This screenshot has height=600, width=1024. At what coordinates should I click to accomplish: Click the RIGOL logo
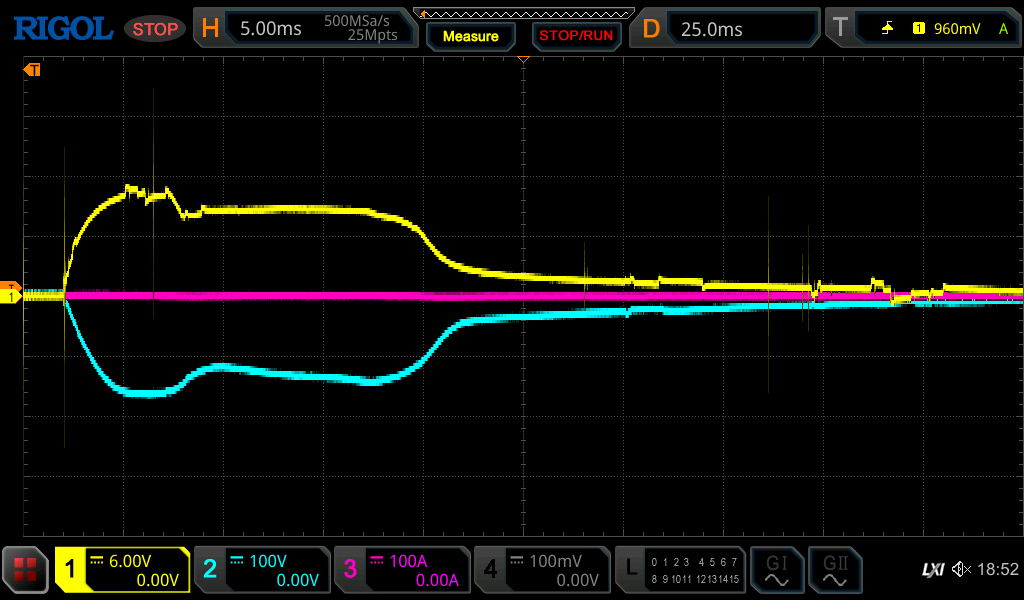coord(62,28)
